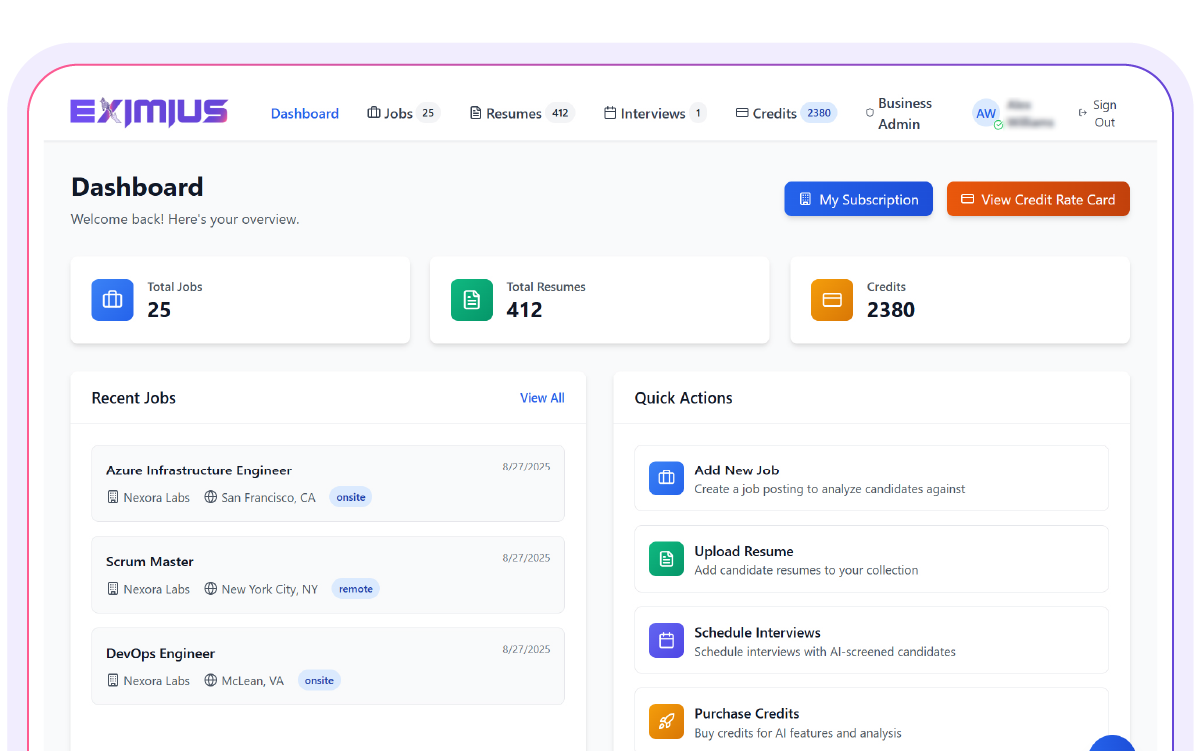The height and width of the screenshot is (751, 1201).
Task: Switch to the Interviews section
Action: (654, 114)
